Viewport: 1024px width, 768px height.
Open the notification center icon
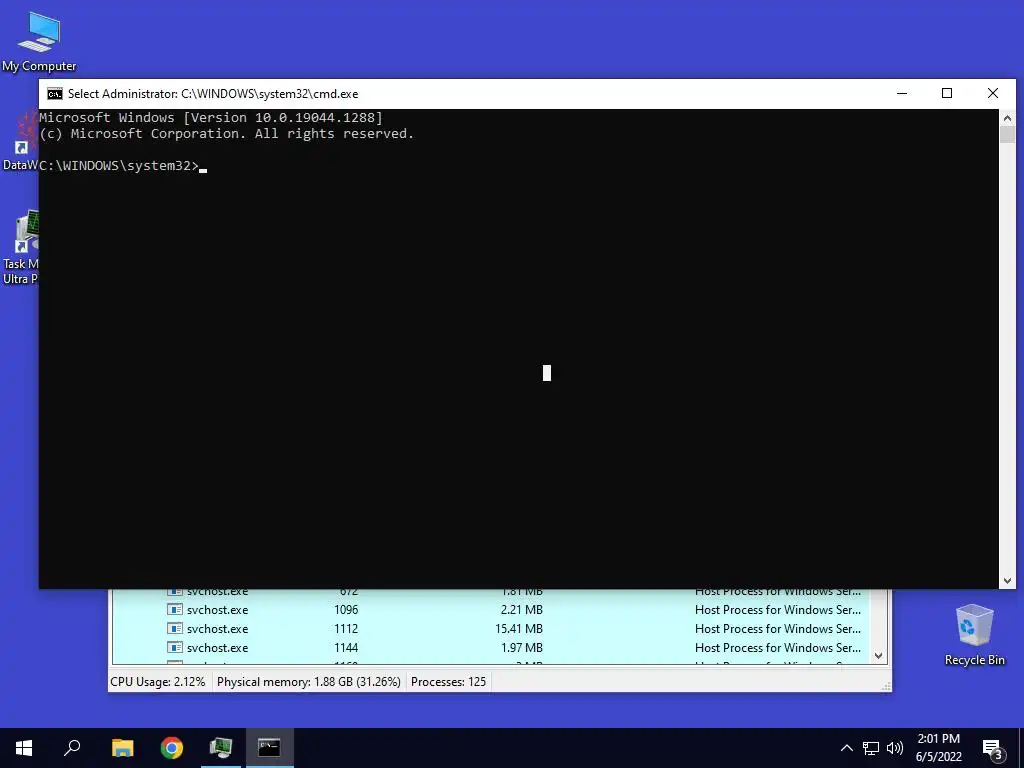(x=992, y=748)
